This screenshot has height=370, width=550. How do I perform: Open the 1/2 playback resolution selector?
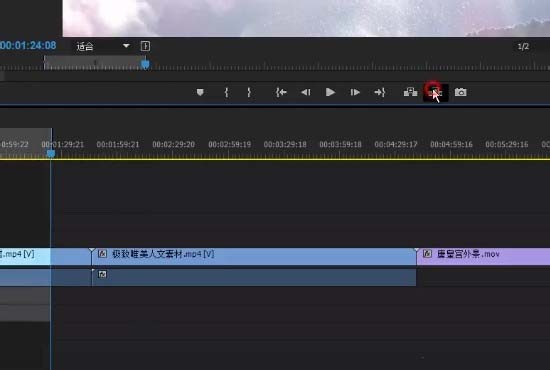coord(523,46)
